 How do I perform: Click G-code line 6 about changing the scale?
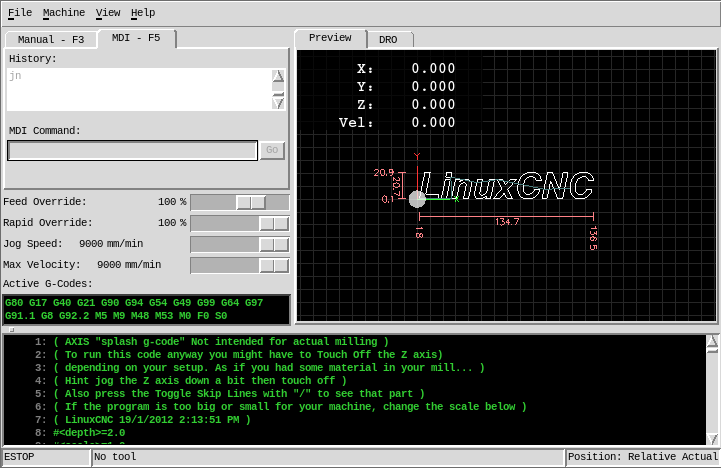[290, 407]
